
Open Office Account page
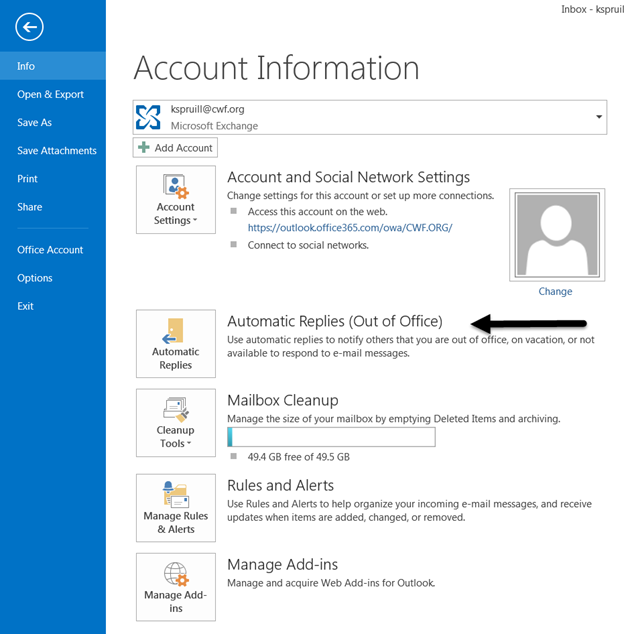(x=53, y=250)
